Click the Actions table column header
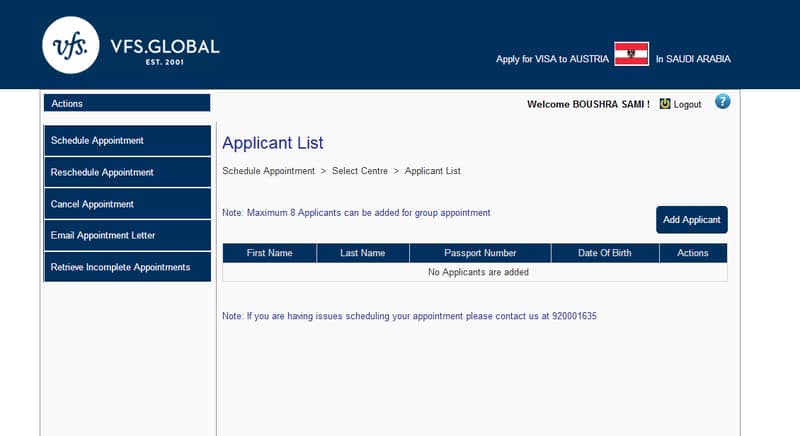 point(693,253)
